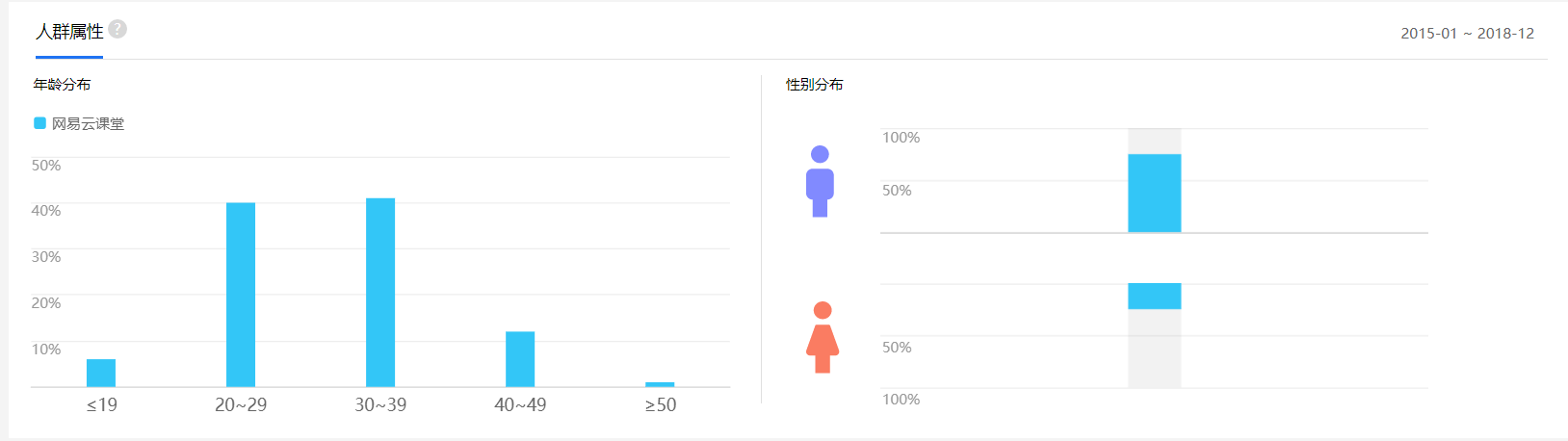1568x441 pixels.
Task: Toggle the 网易云课堂 legend blue swatch
Action: coord(39,123)
